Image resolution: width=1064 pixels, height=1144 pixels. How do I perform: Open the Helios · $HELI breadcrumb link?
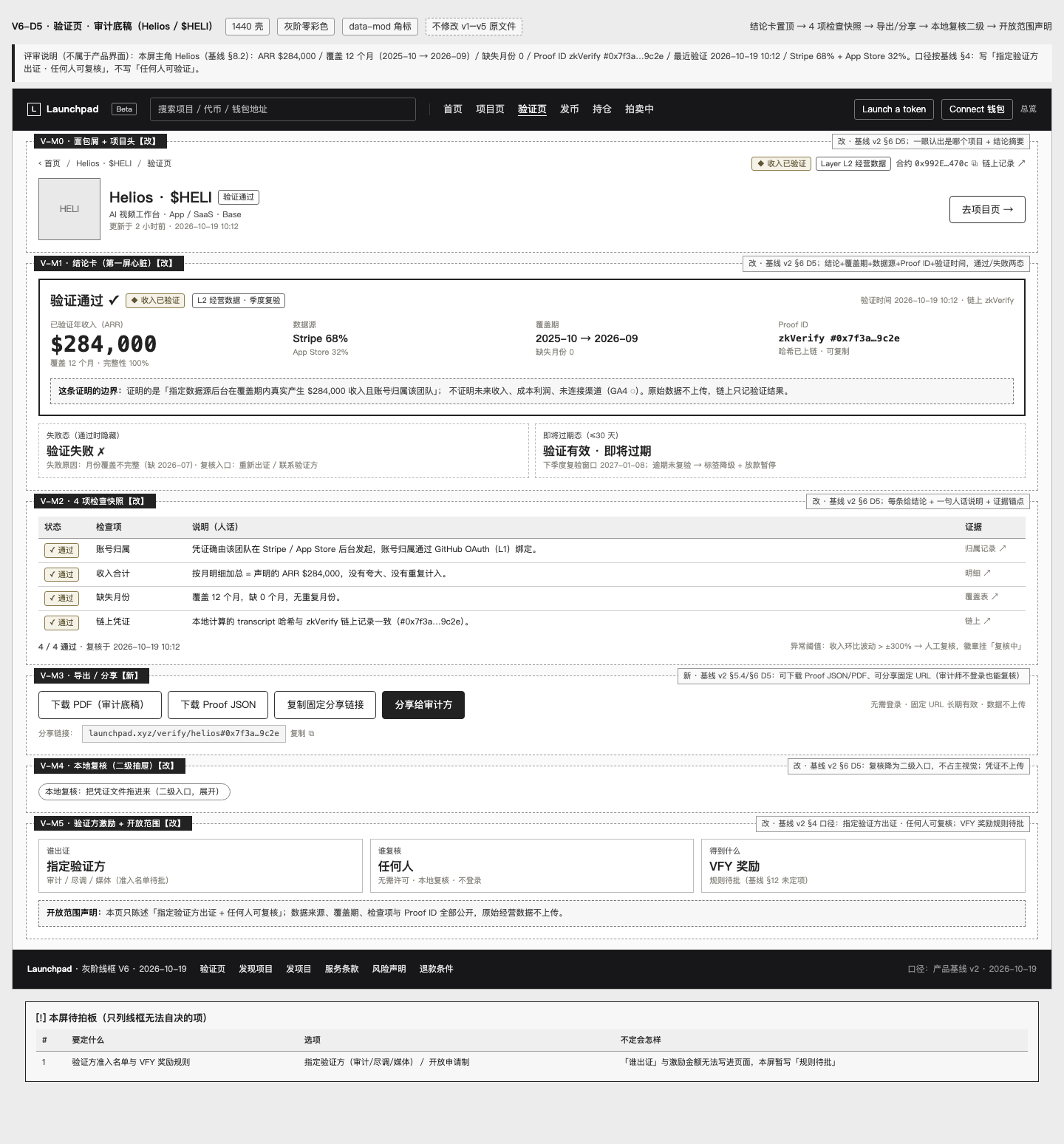pyautogui.click(x=104, y=164)
